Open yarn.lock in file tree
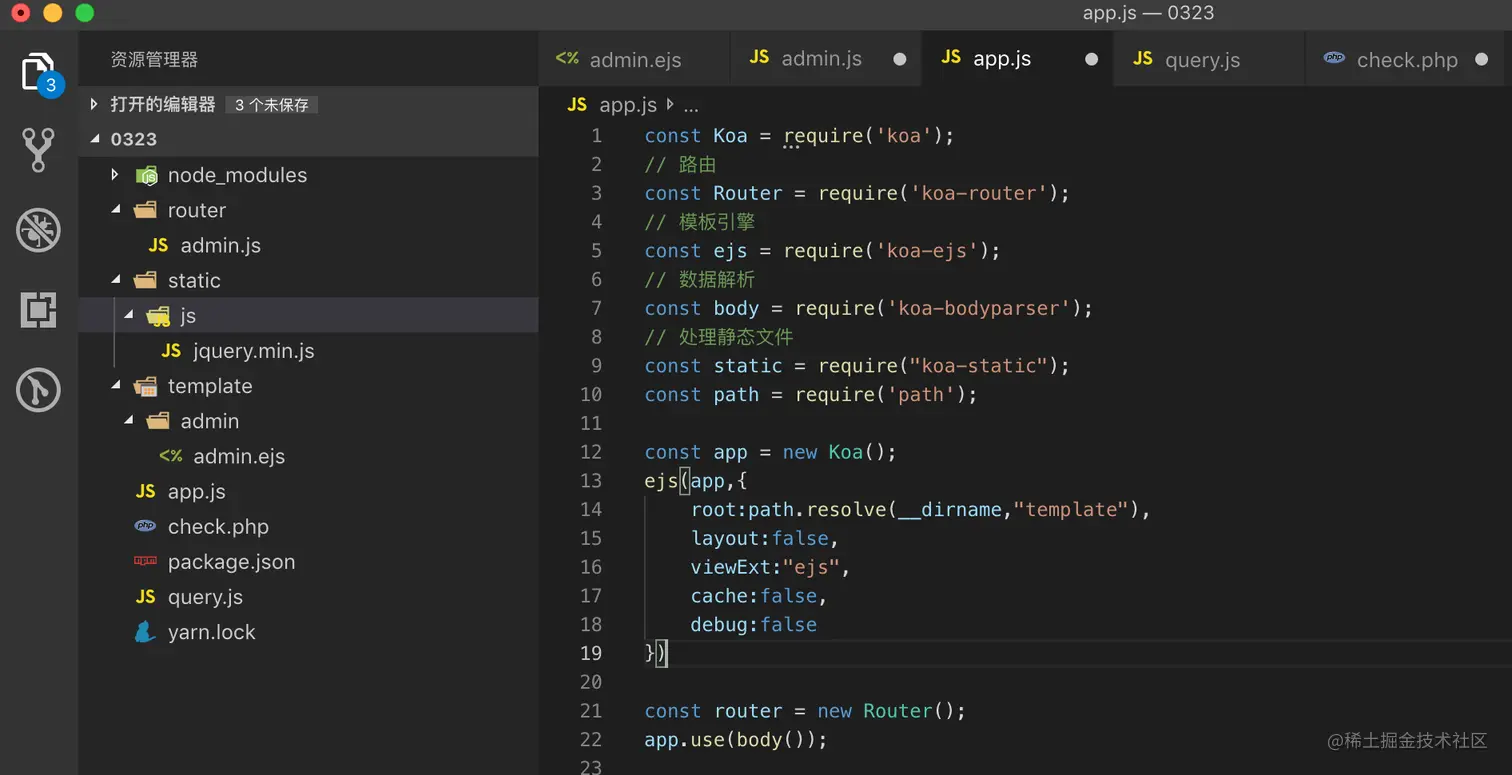Image resolution: width=1512 pixels, height=775 pixels. click(x=308, y=632)
